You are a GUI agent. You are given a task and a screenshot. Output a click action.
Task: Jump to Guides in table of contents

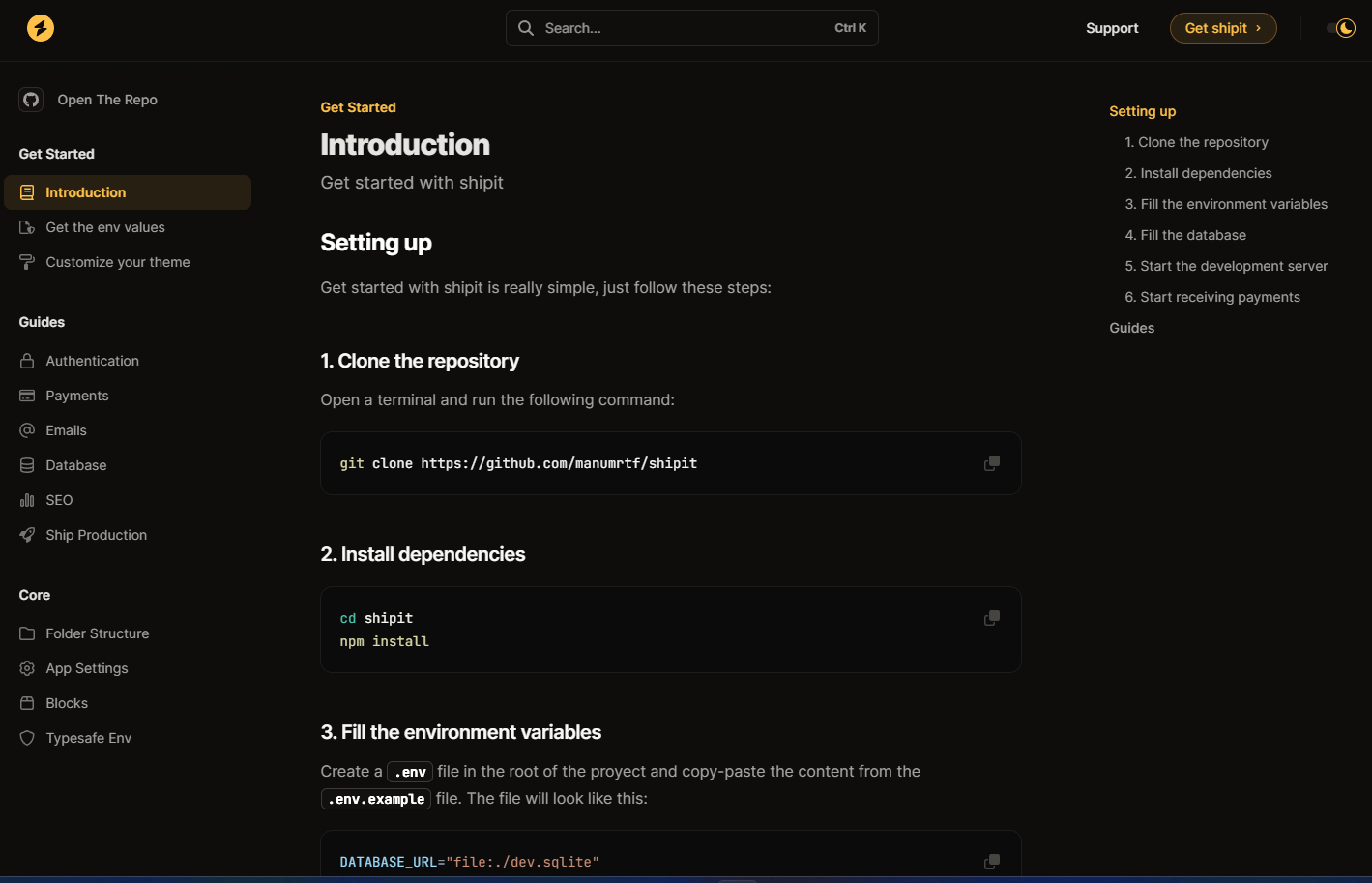[x=1132, y=328]
